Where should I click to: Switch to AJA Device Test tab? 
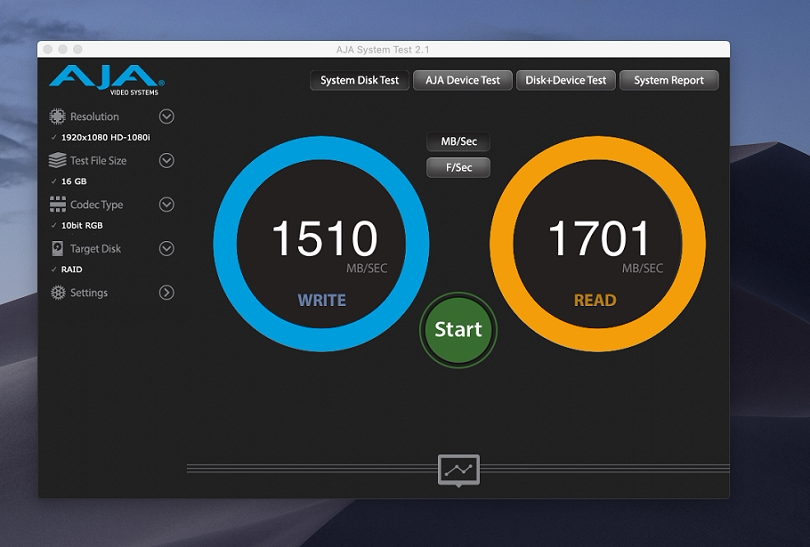pos(462,80)
